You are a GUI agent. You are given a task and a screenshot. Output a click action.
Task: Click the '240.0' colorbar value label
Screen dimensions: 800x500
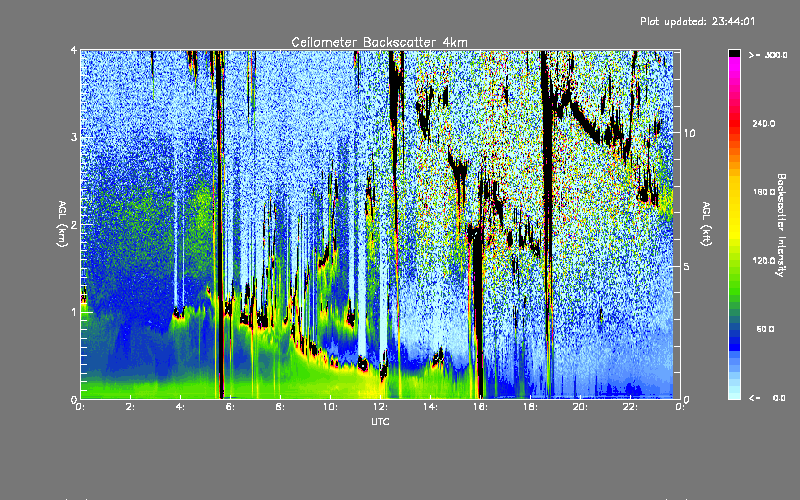tap(764, 124)
